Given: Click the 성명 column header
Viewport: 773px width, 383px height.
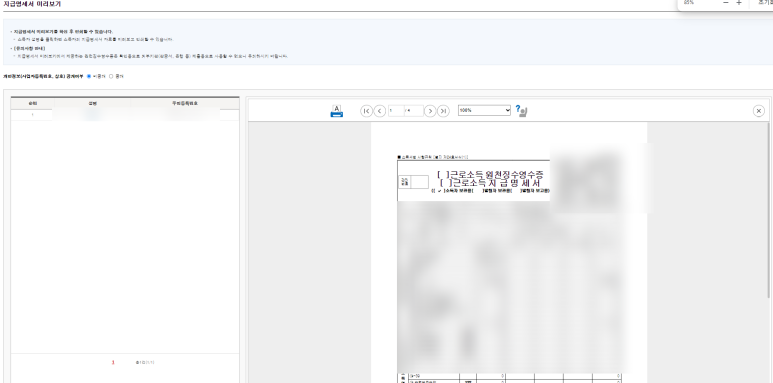Looking at the screenshot, I should 92,104.
